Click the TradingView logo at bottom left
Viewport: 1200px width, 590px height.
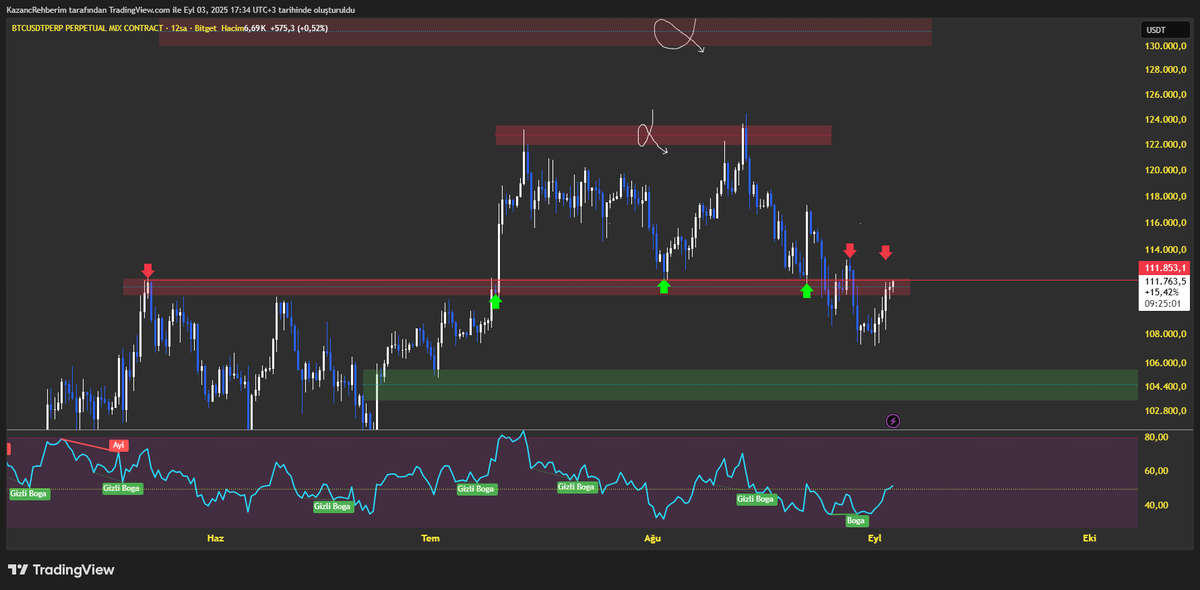point(62,570)
